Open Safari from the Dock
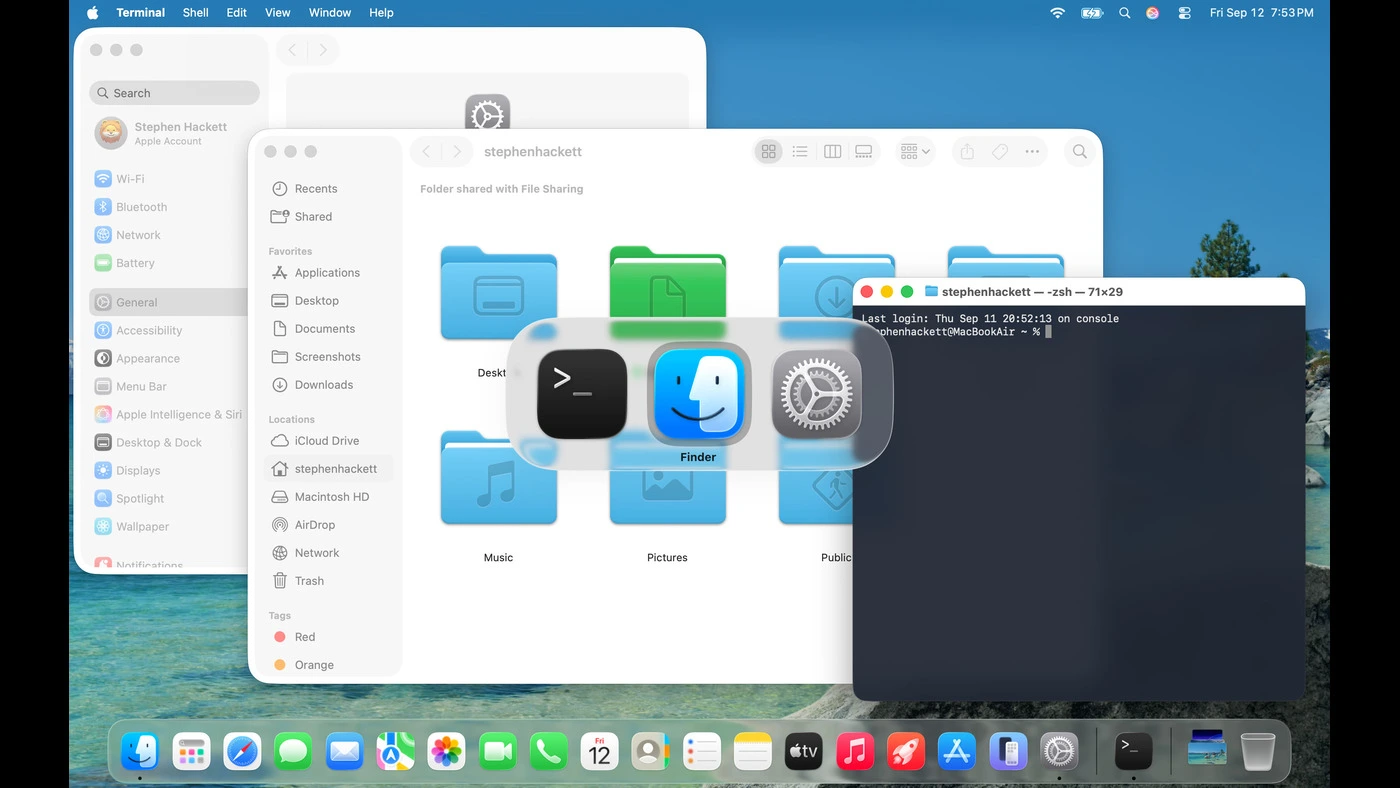Viewport: 1400px width, 788px height. coord(242,751)
